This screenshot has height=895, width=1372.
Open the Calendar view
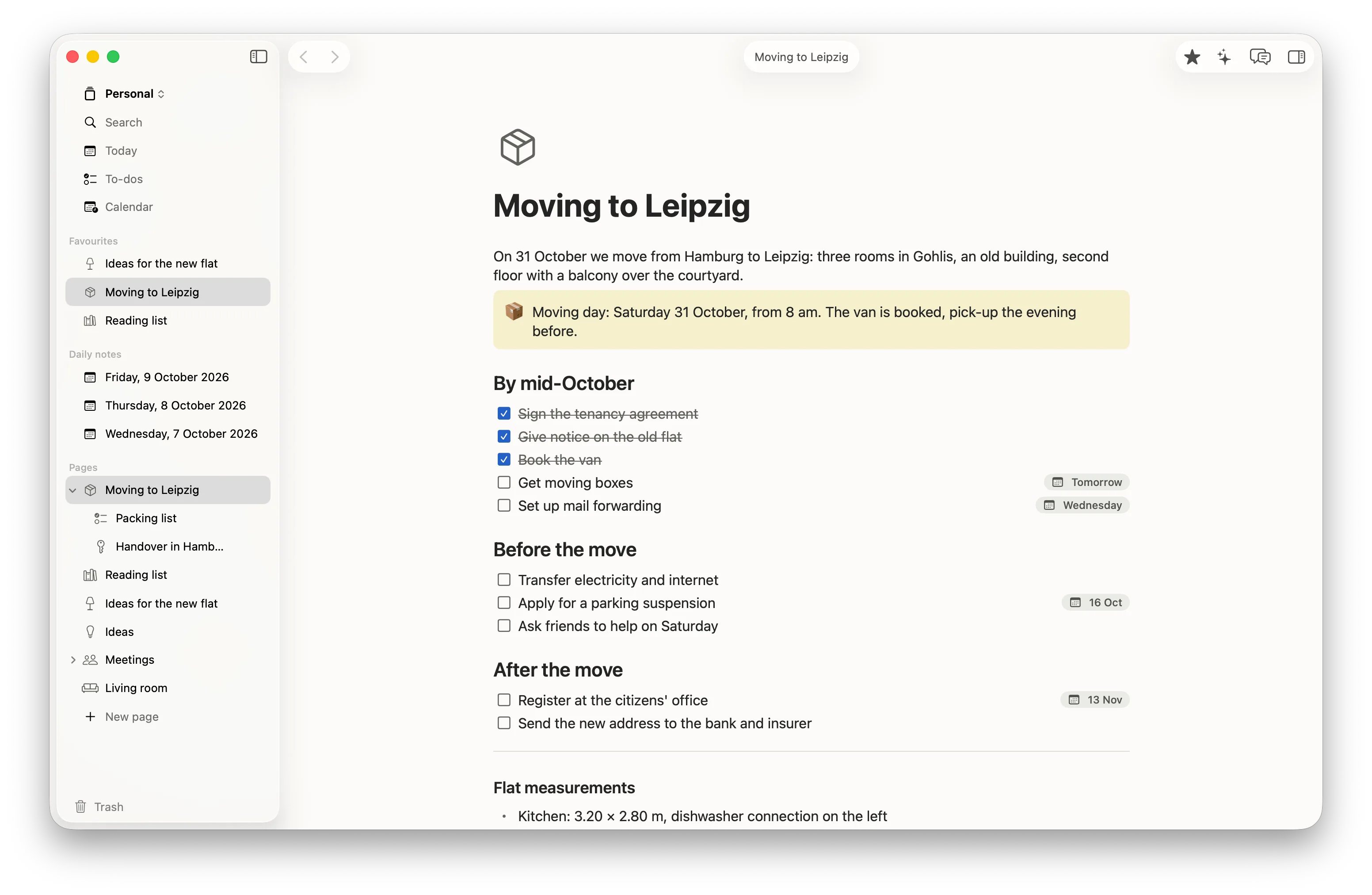[167, 207]
